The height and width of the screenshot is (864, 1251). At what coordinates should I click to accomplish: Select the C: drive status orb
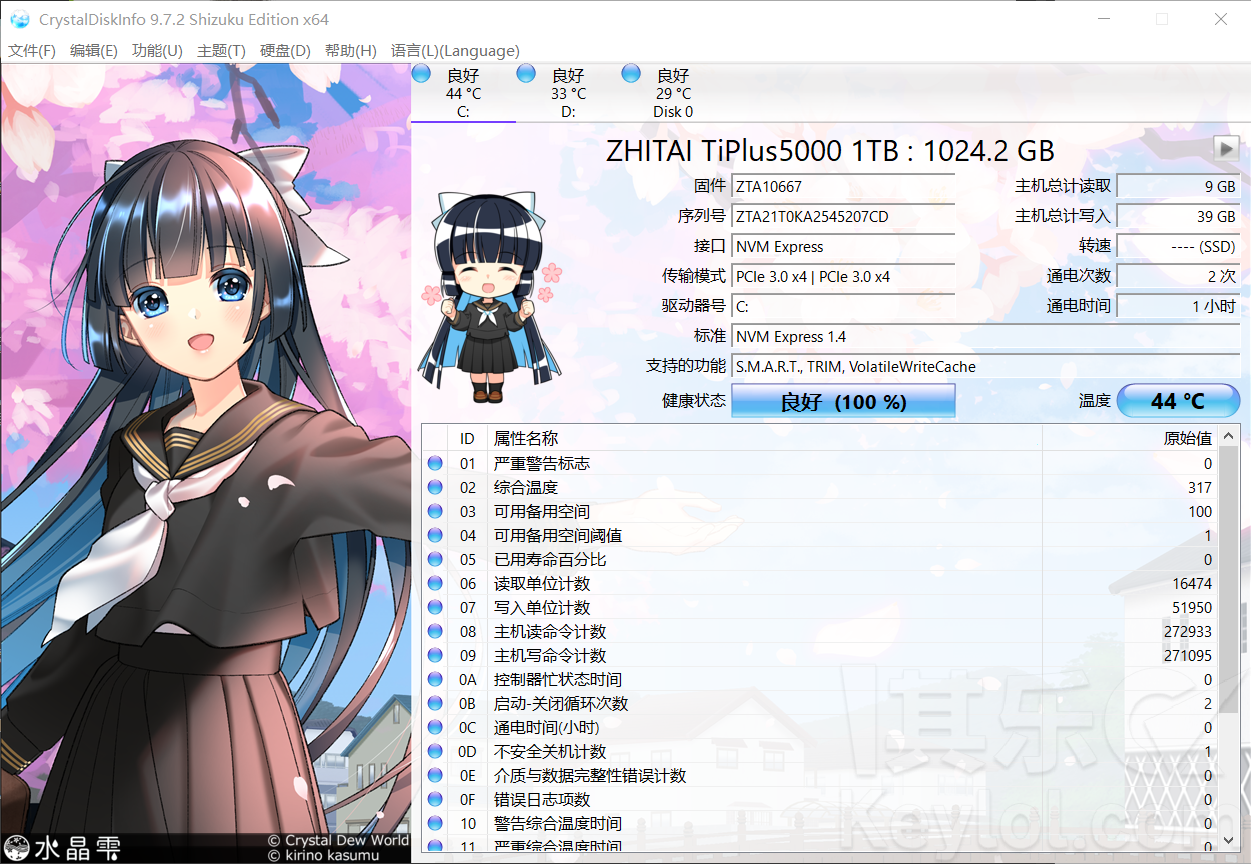[x=421, y=74]
